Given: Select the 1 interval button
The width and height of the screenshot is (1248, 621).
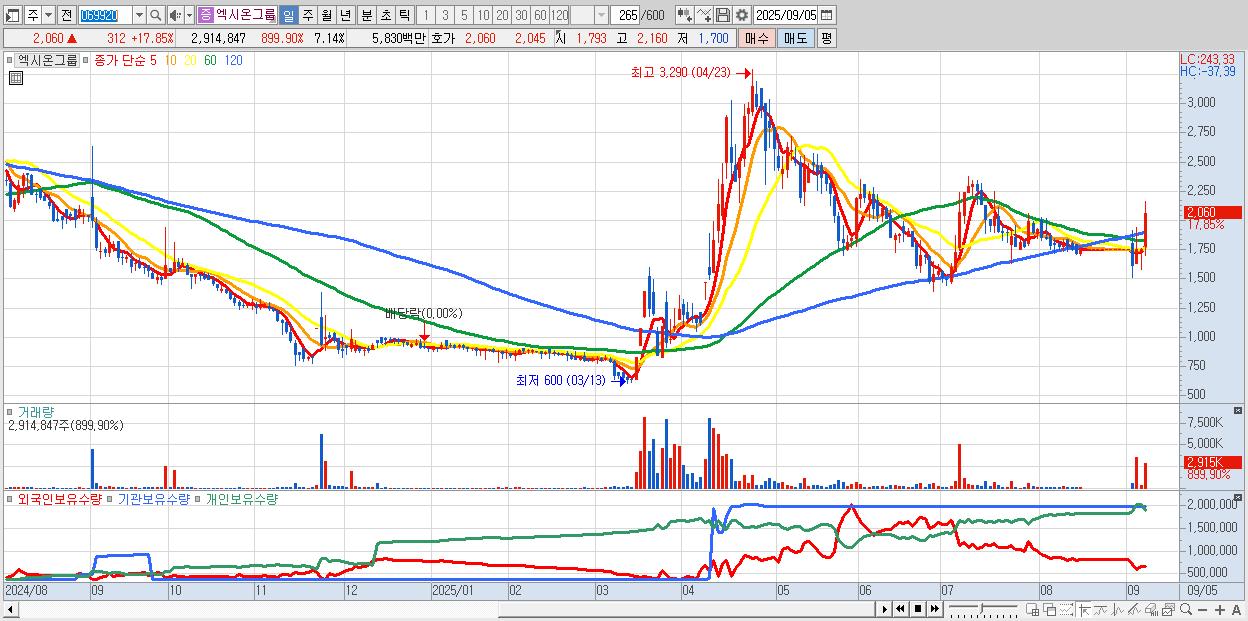Looking at the screenshot, I should point(425,15).
